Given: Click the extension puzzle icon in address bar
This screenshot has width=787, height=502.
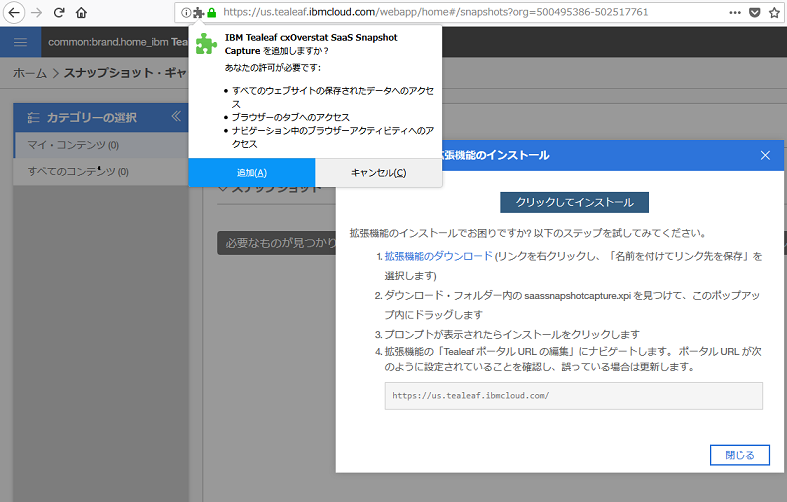Looking at the screenshot, I should point(199,13).
